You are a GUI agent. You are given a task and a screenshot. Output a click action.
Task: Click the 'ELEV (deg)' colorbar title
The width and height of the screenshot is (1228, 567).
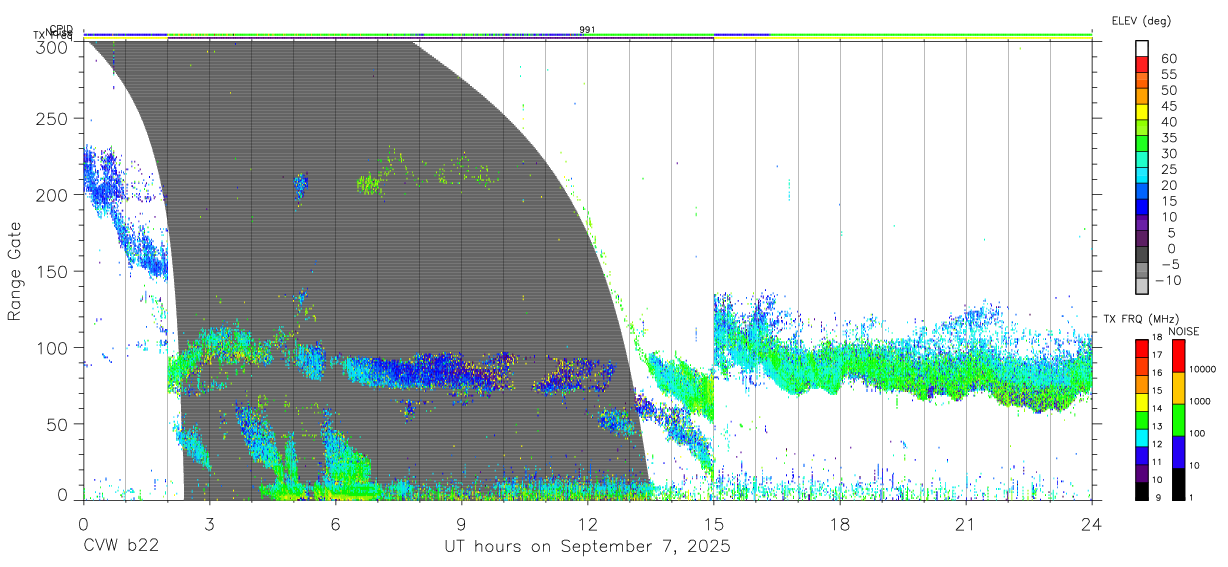tap(1140, 21)
